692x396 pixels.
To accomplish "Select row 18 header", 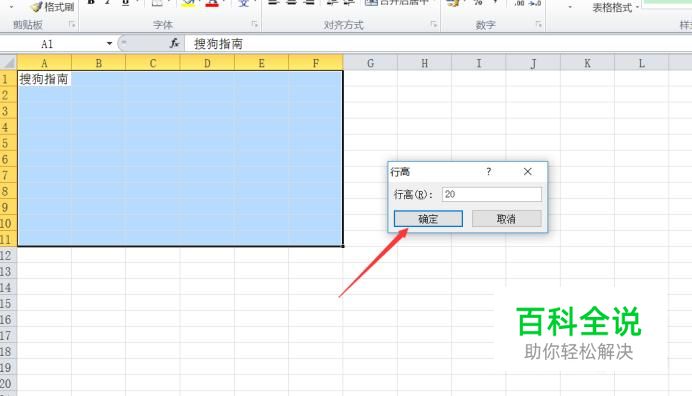I will pyautogui.click(x=8, y=351).
